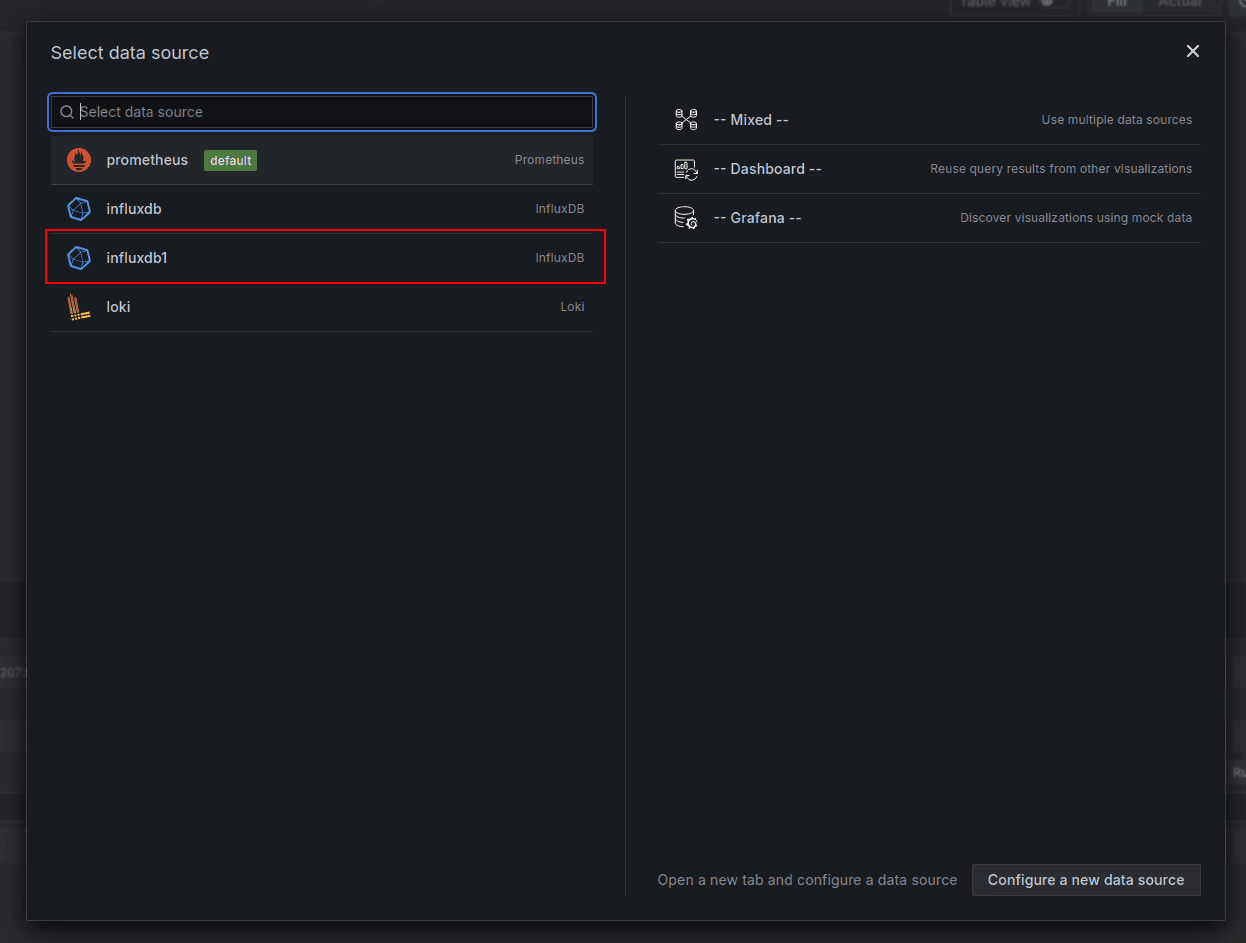1246x943 pixels.
Task: Click the magnifier icon in the search field
Action: point(66,112)
